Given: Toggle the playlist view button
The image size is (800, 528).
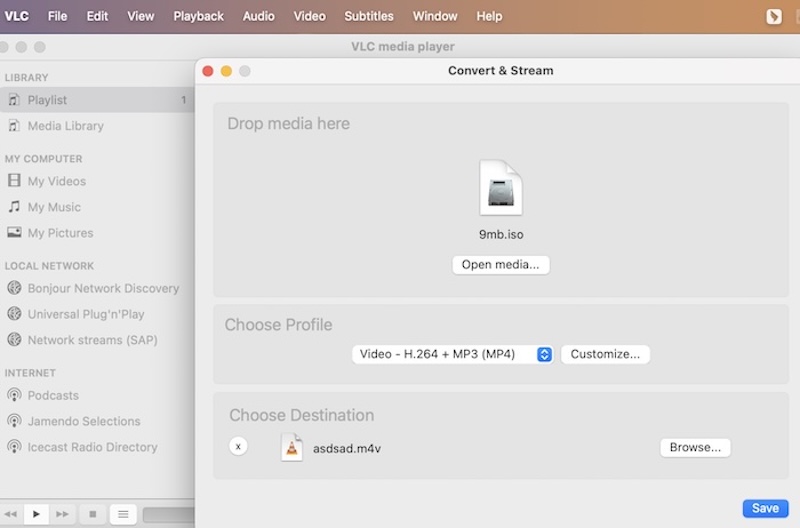Looking at the screenshot, I should [122, 514].
